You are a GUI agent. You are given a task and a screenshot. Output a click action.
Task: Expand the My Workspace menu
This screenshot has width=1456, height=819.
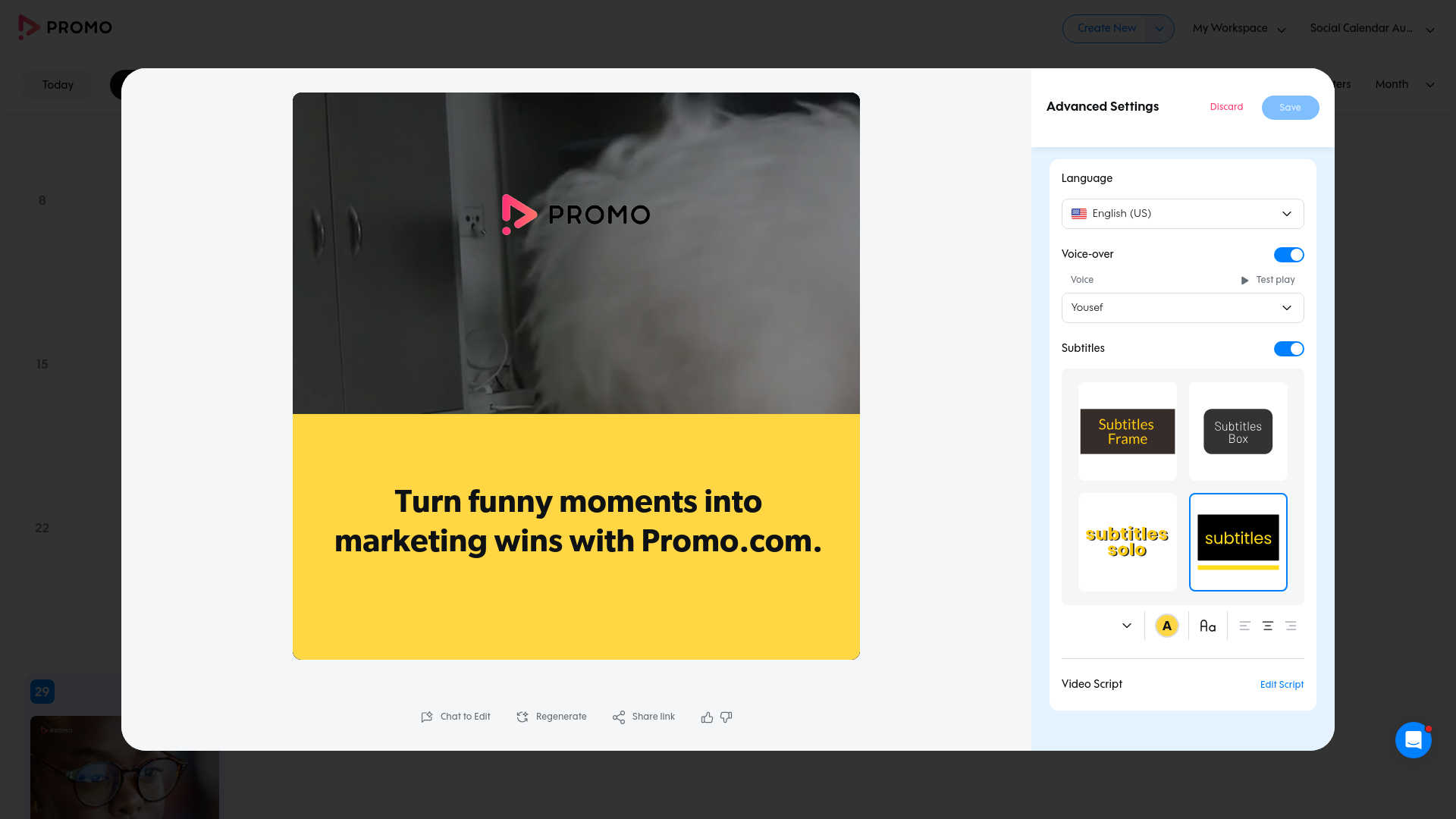[1239, 29]
